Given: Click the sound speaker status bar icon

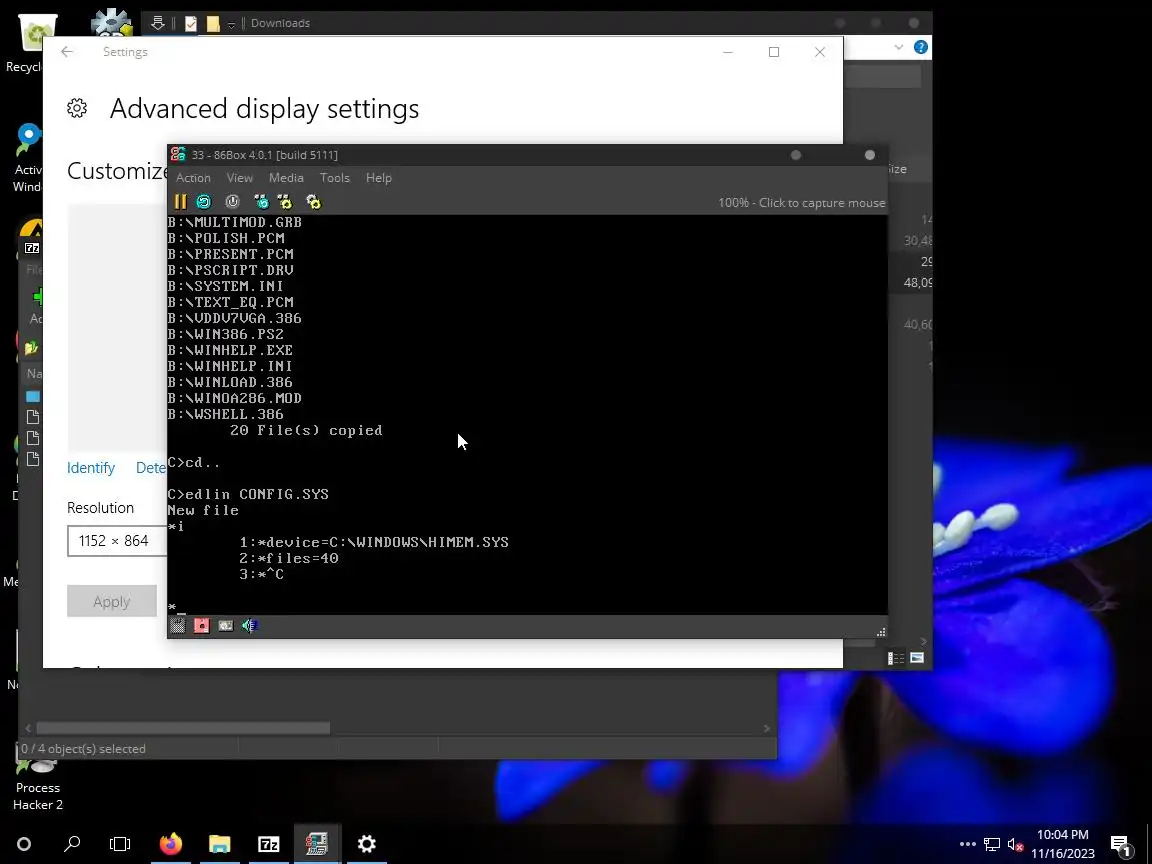Looking at the screenshot, I should pyautogui.click(x=250, y=625).
